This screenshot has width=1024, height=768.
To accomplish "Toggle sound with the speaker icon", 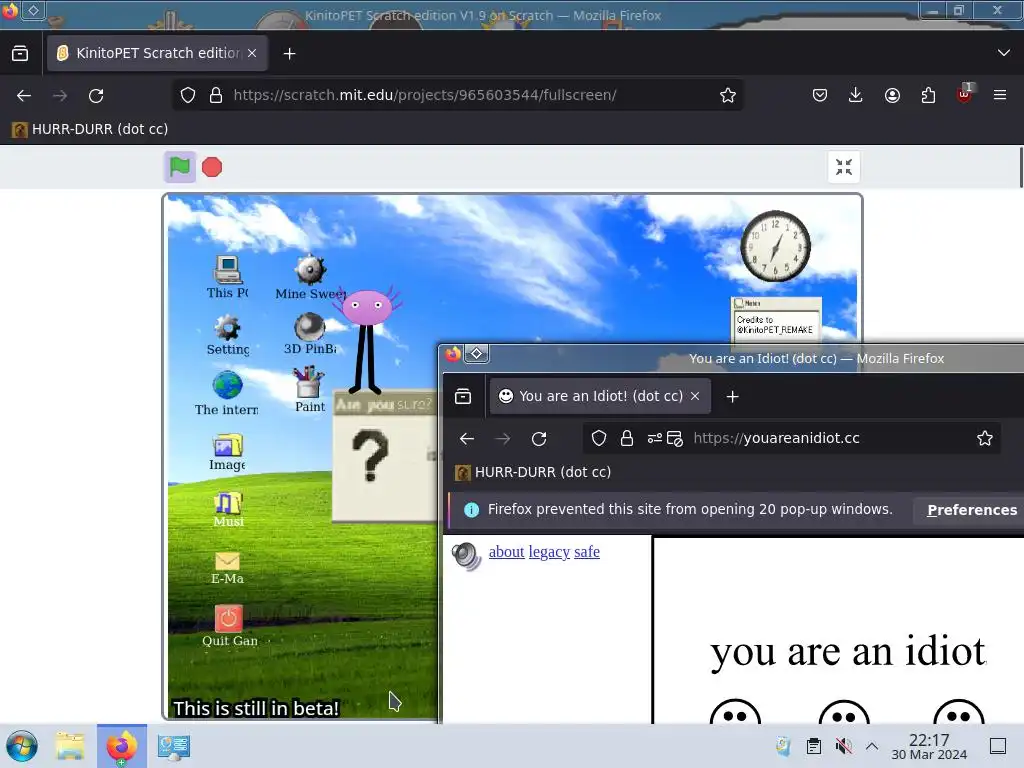I will click(x=466, y=557).
